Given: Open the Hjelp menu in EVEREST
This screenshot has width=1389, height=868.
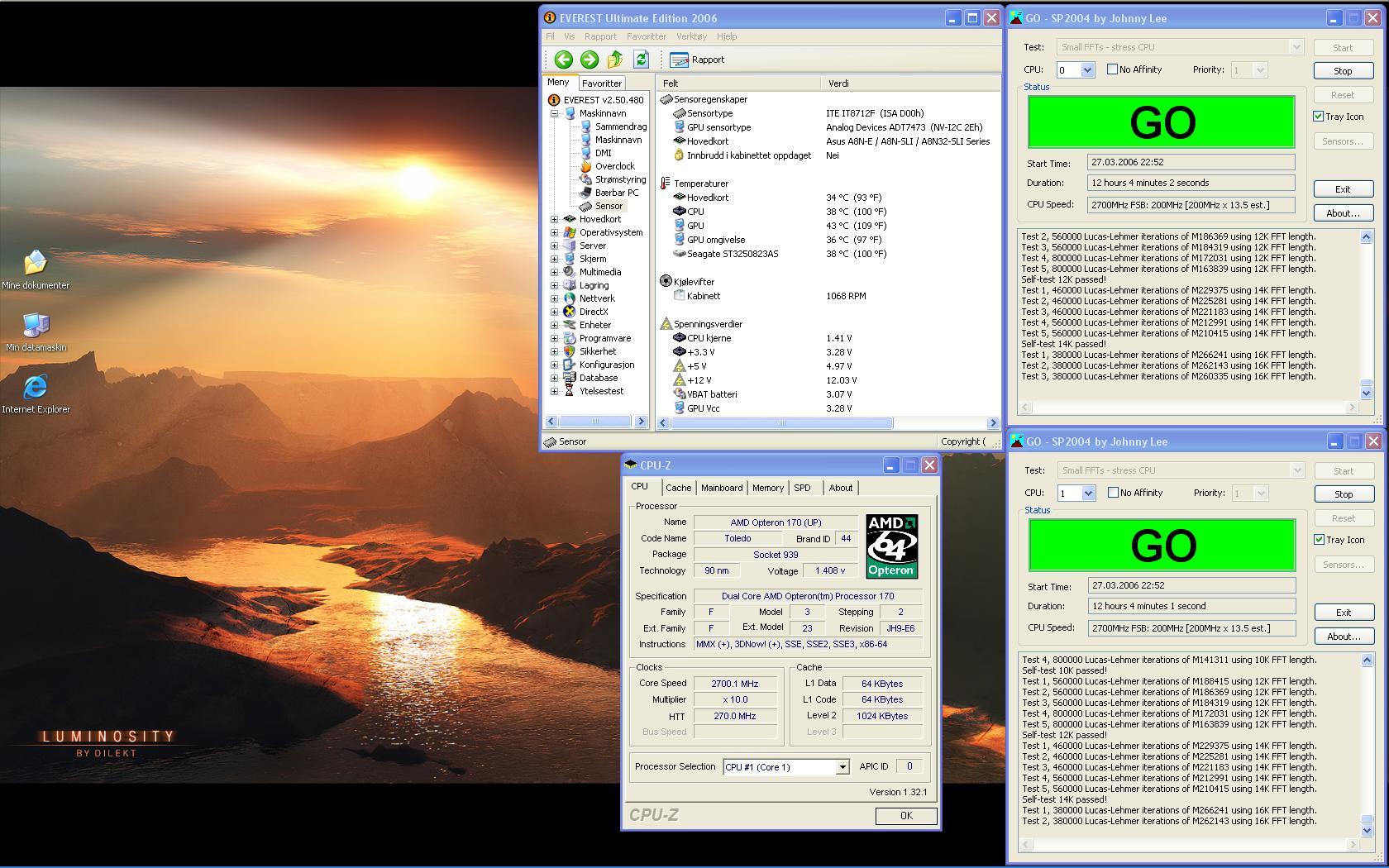Looking at the screenshot, I should [x=727, y=36].
